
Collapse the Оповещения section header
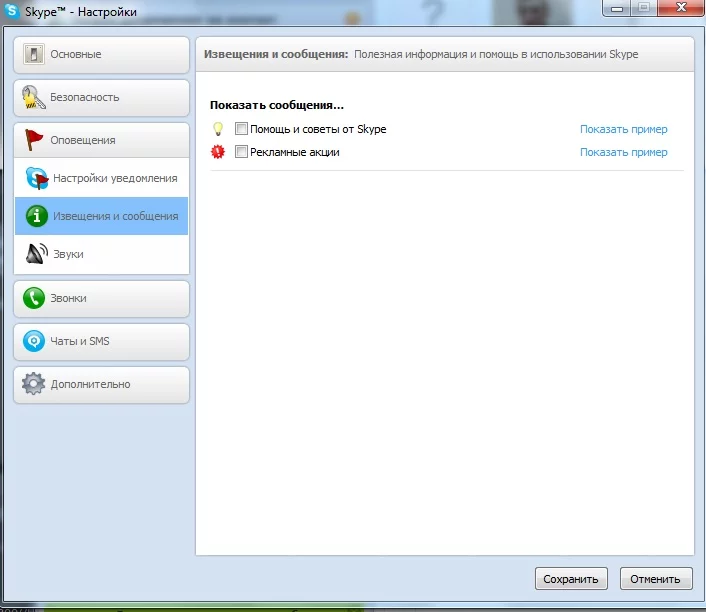click(x=101, y=140)
